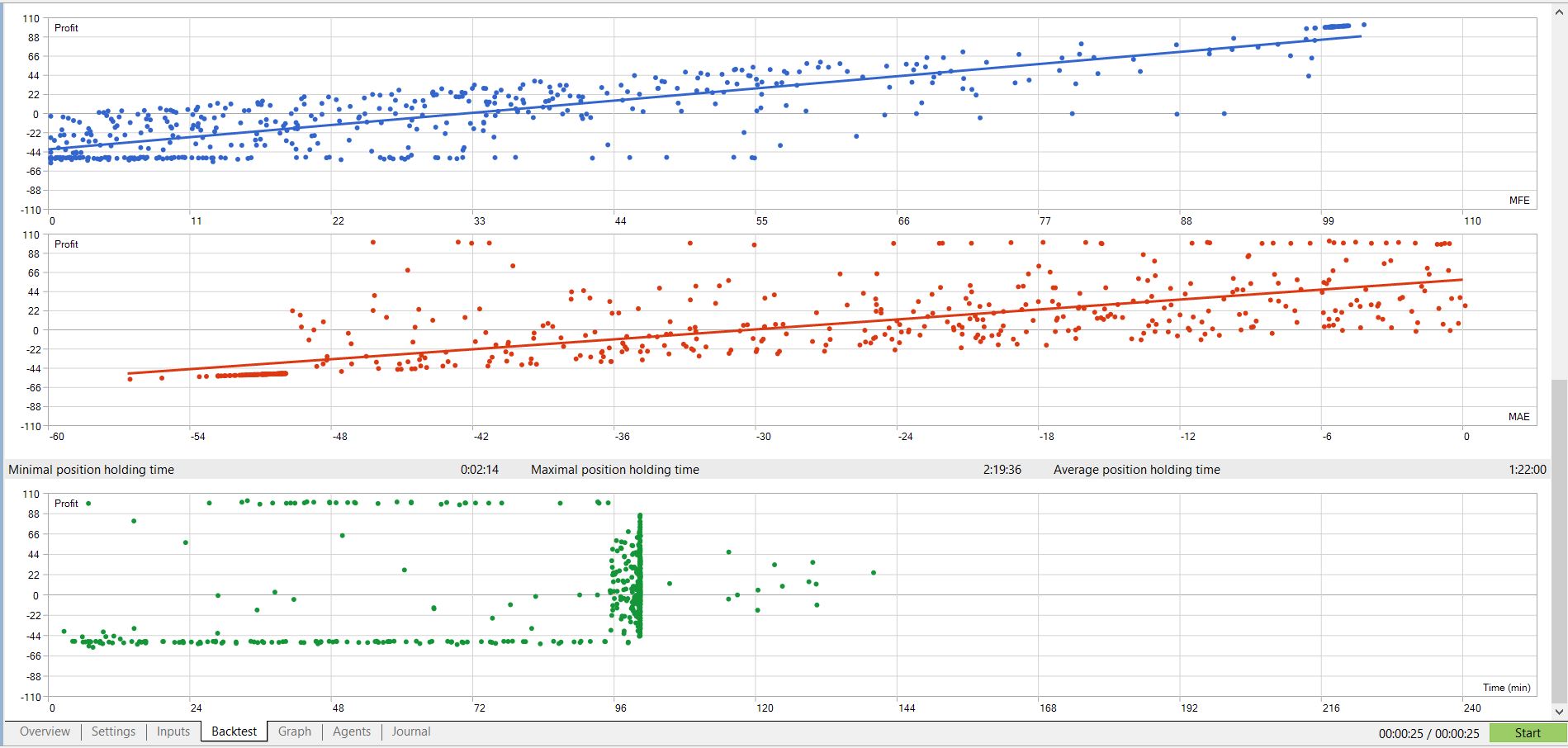View the Journal tab
This screenshot has width=1568, height=748.
coord(411,731)
